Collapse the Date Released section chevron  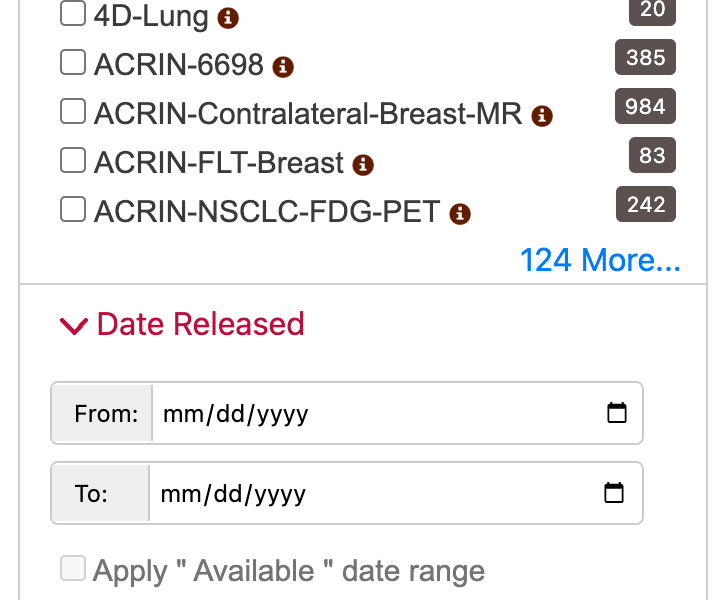pos(74,326)
